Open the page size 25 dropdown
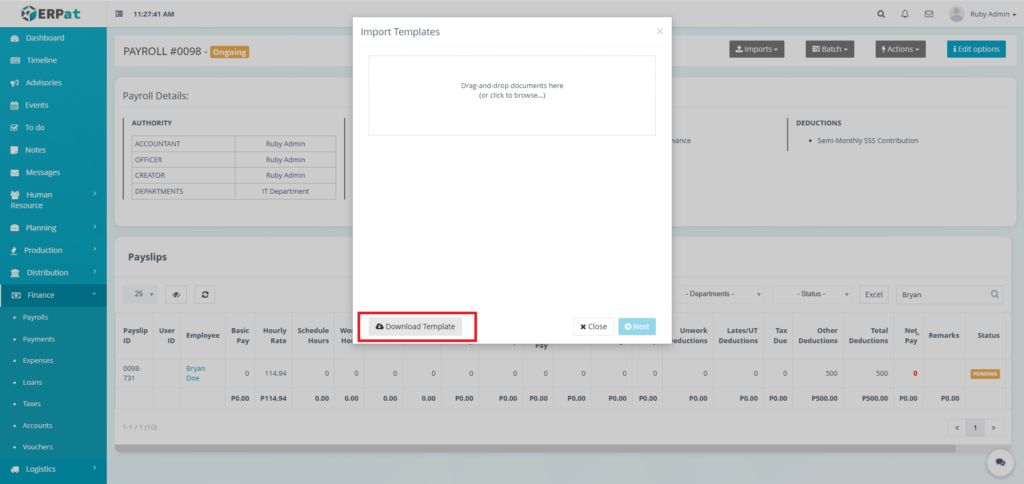The image size is (1024, 484). tap(140, 295)
